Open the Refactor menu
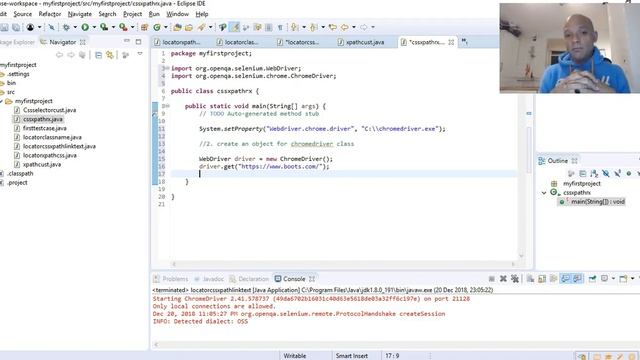The width and height of the screenshot is (640, 360). click(50, 14)
